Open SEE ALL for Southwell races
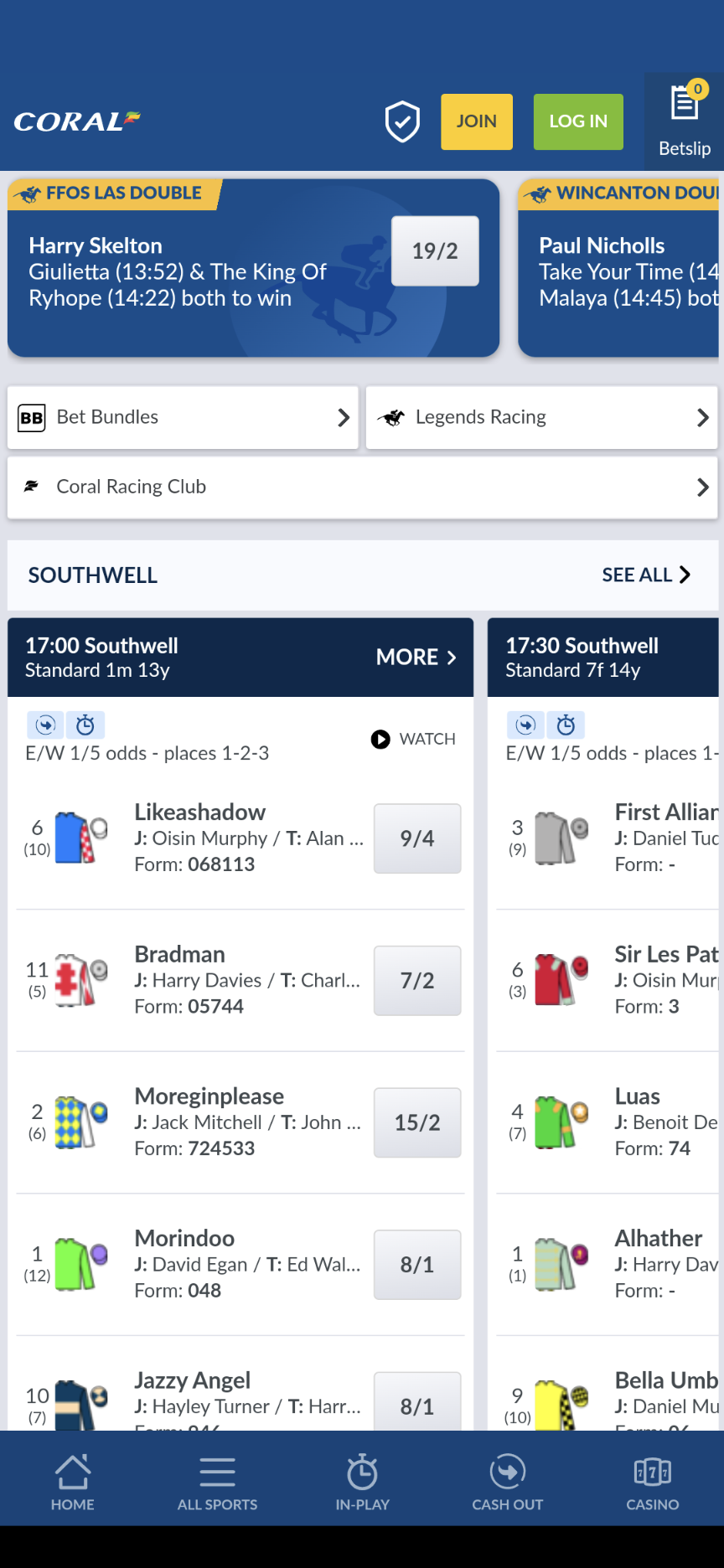Viewport: 724px width, 1568px height. [x=645, y=575]
